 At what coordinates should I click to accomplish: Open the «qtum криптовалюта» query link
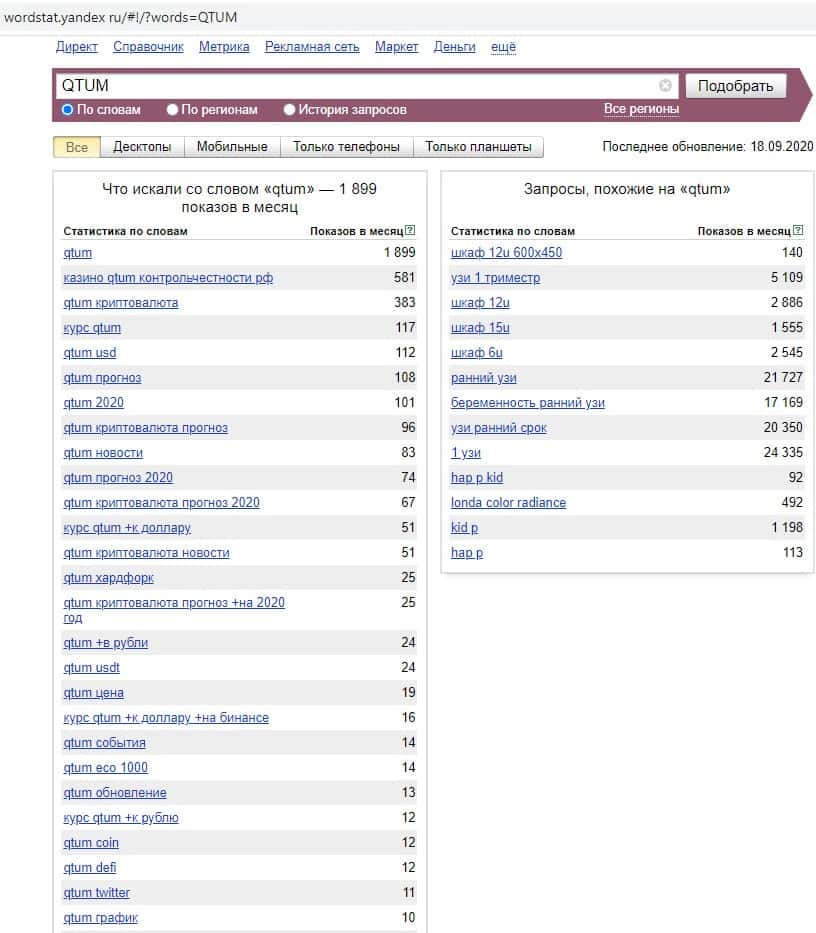(x=121, y=303)
